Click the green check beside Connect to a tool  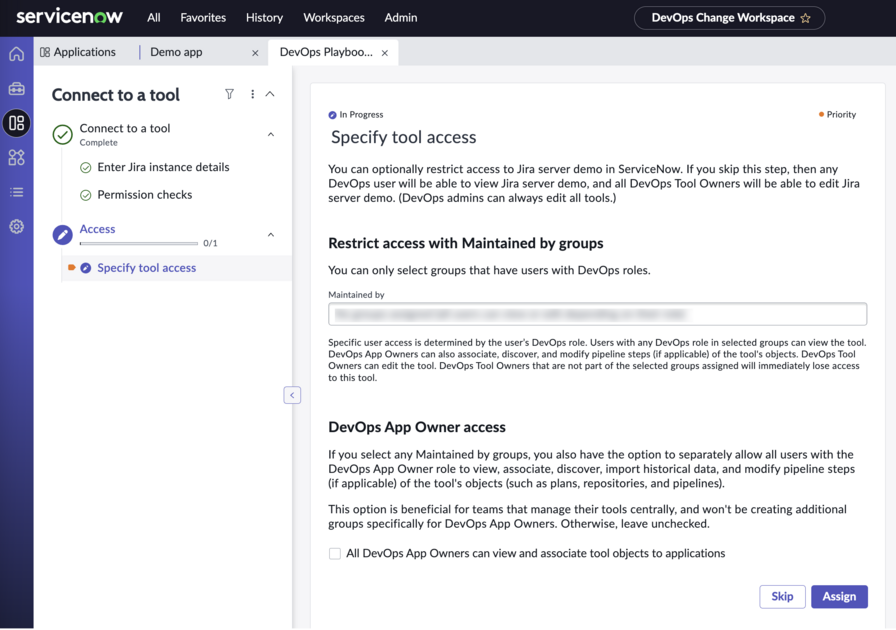click(x=62, y=135)
